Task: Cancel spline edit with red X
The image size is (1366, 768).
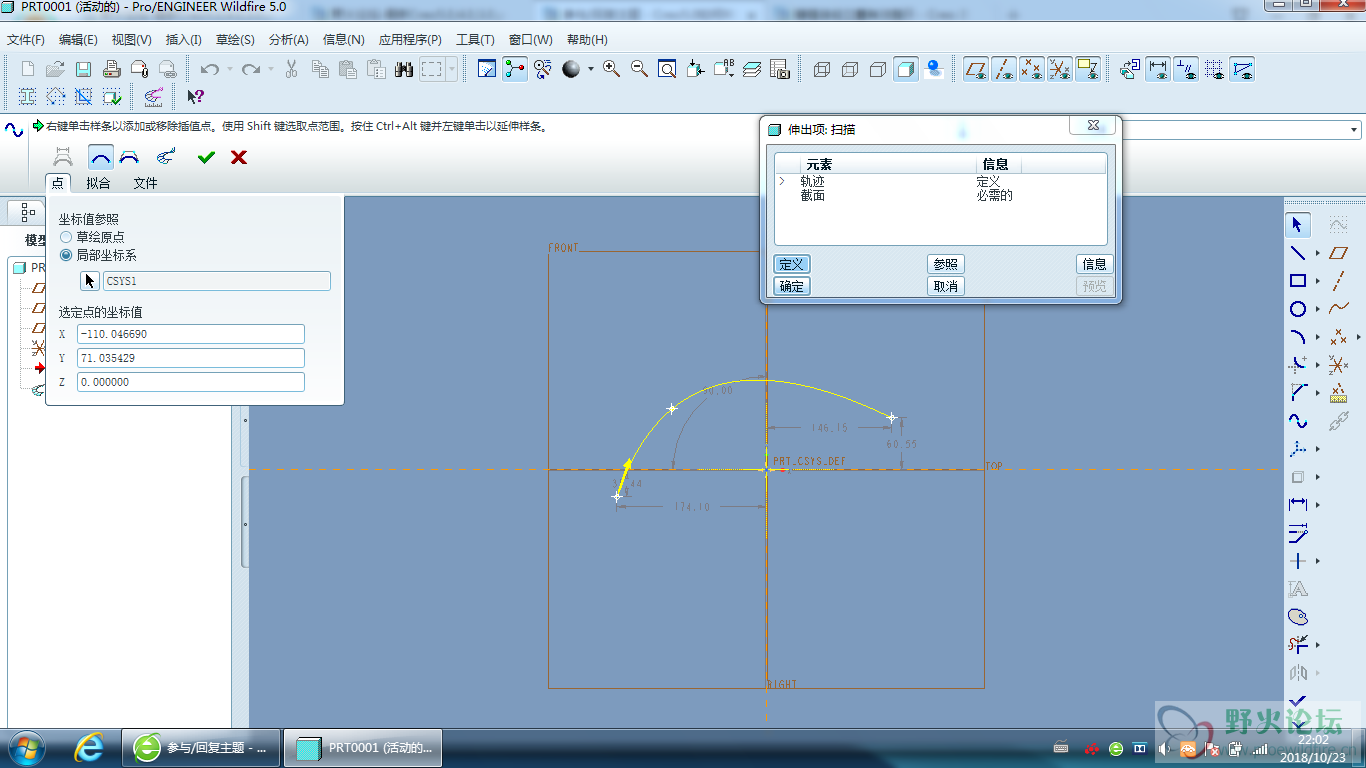Action: pos(239,157)
